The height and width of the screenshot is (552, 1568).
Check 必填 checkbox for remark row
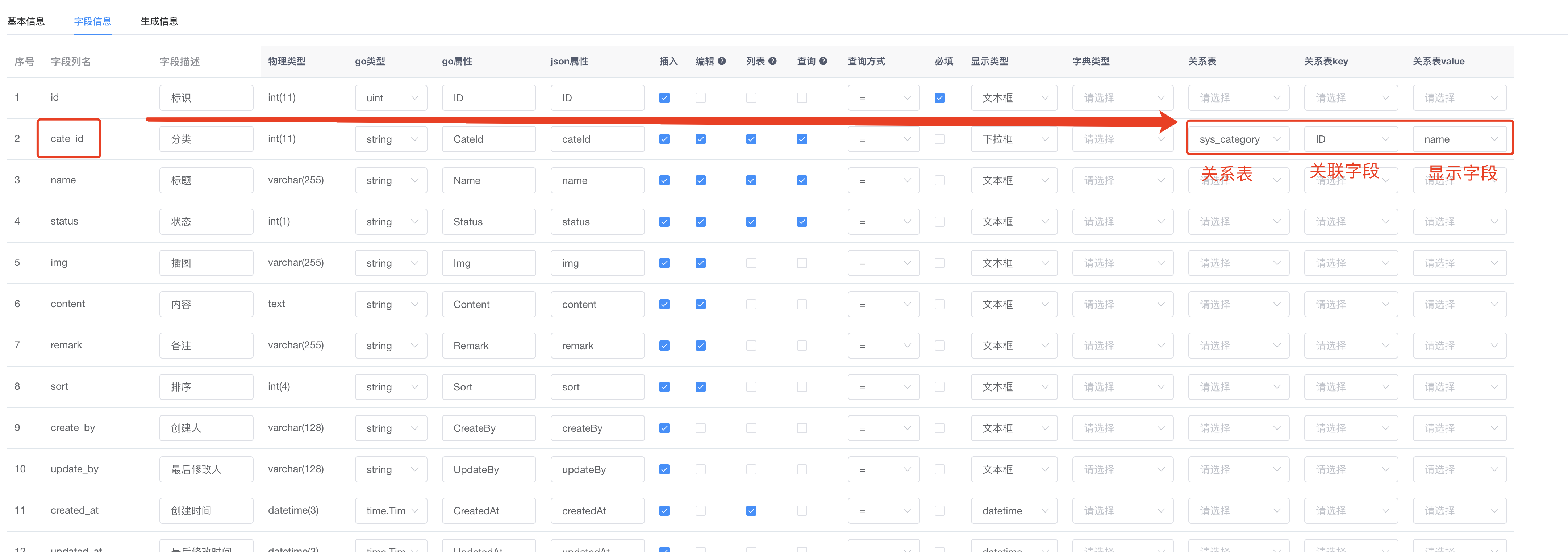(x=940, y=346)
